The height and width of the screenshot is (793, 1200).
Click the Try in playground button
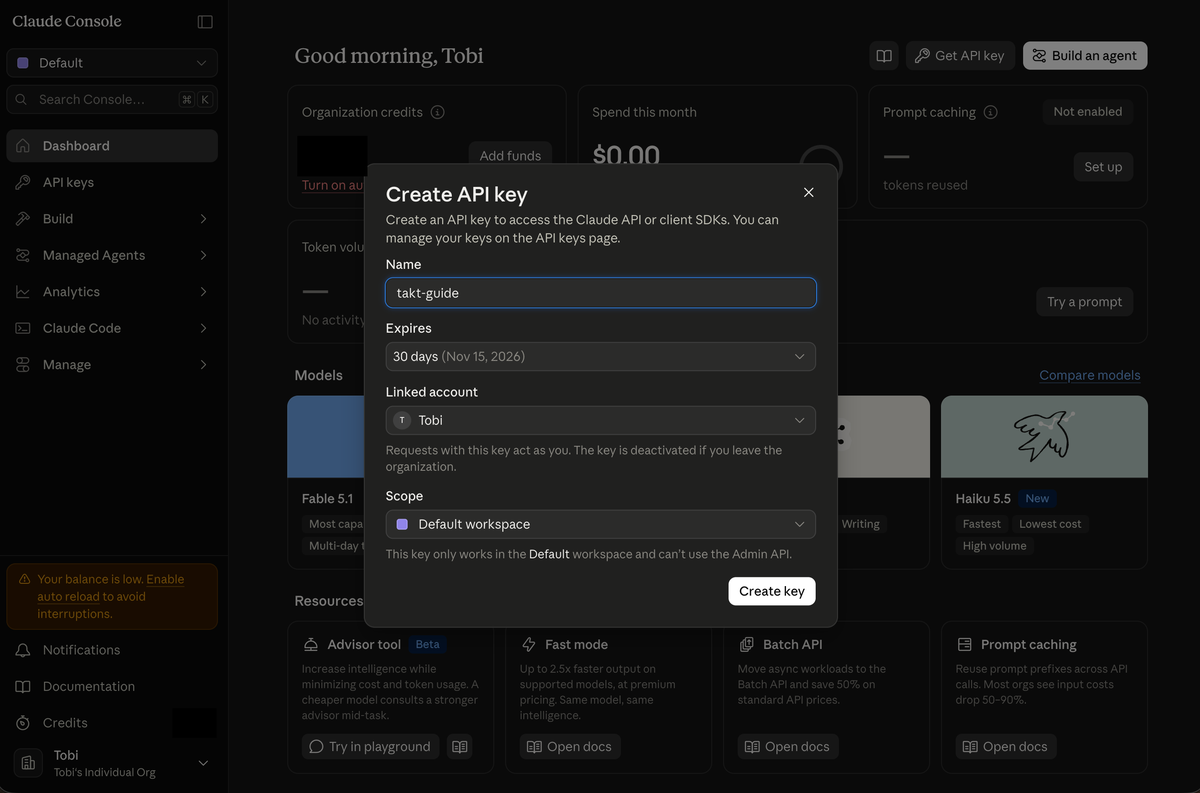coord(370,747)
